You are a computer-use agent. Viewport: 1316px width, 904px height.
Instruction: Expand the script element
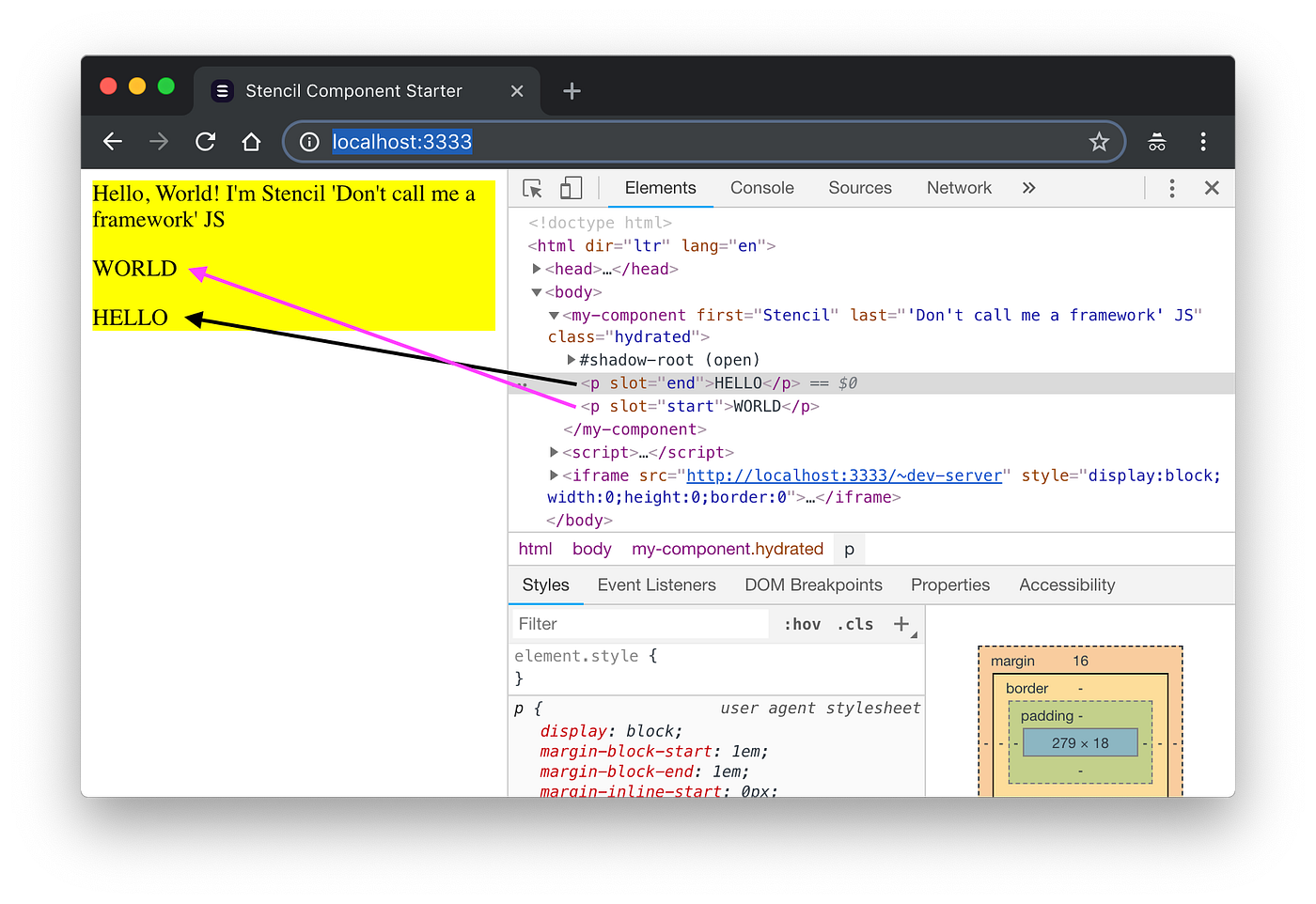pos(555,452)
